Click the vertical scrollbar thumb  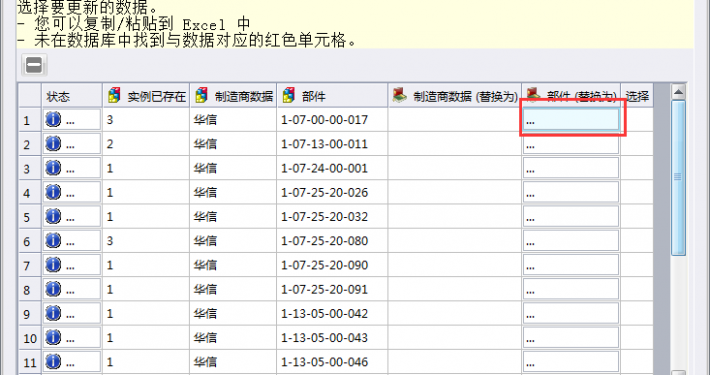click(678, 178)
